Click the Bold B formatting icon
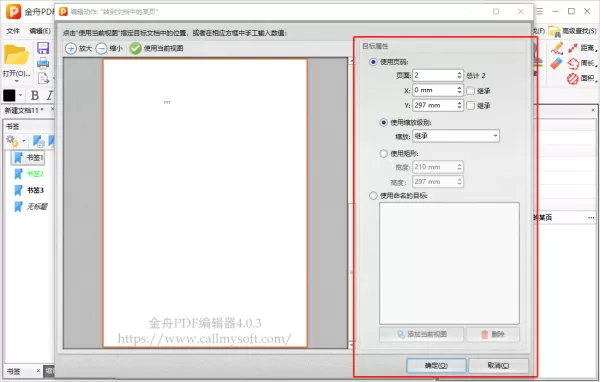 point(35,95)
